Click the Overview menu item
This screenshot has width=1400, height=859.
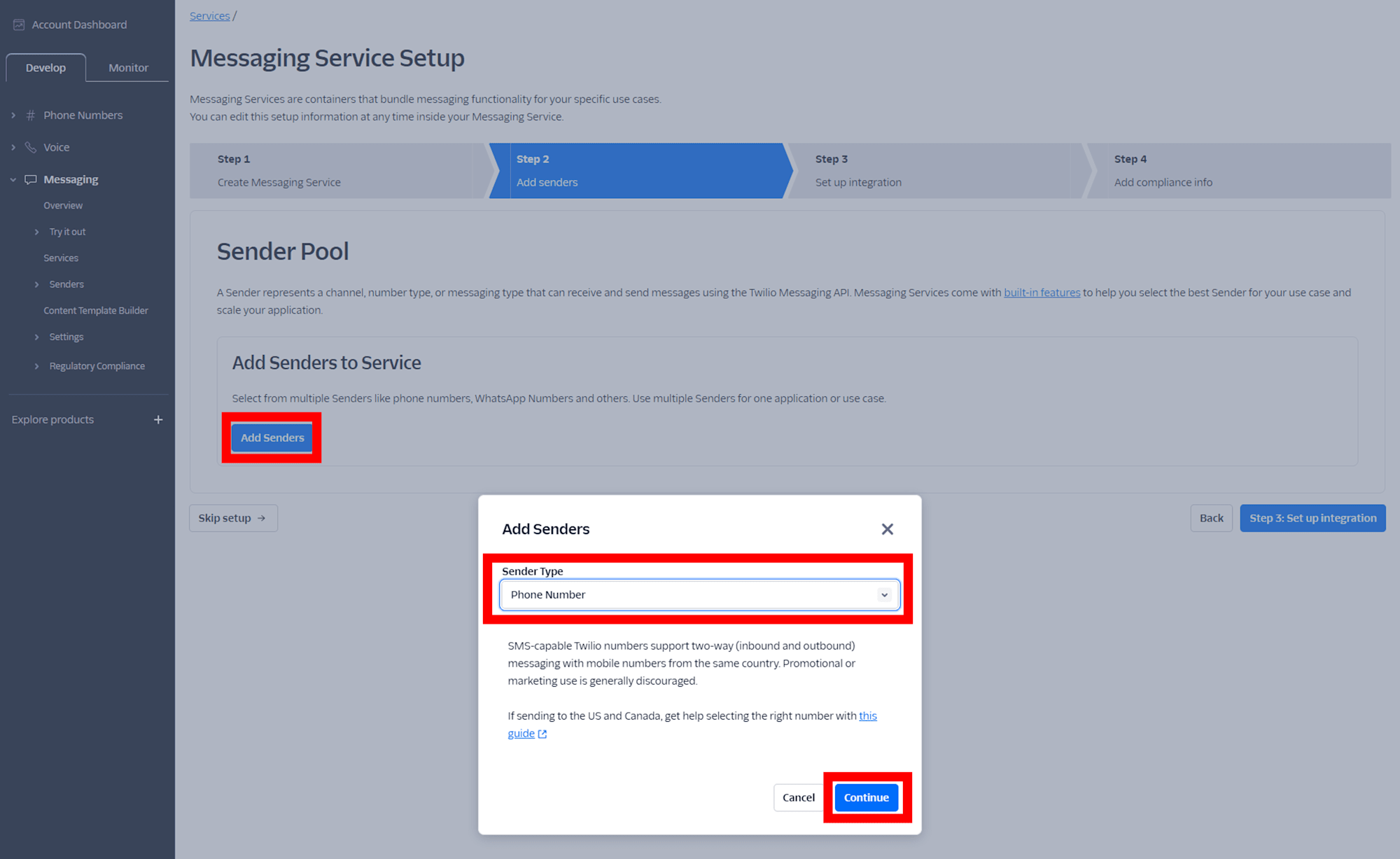pos(61,205)
